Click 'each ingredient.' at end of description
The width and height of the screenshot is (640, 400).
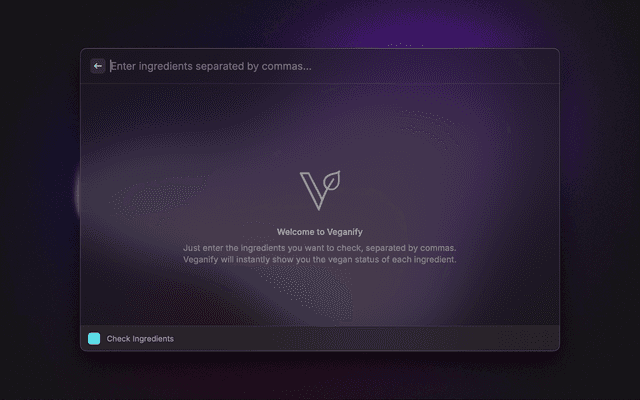point(424,260)
